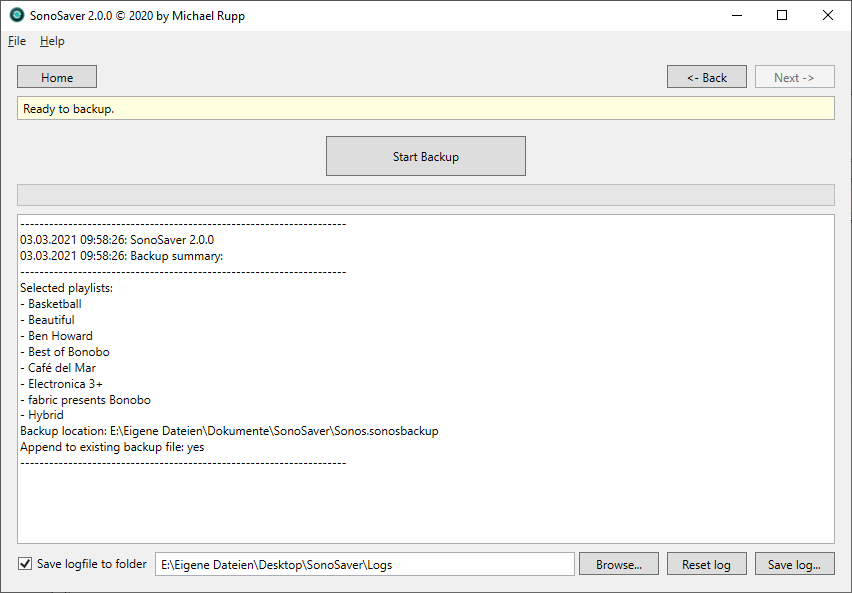Click the grayed-out Next button
The height and width of the screenshot is (593, 852).
coord(794,76)
